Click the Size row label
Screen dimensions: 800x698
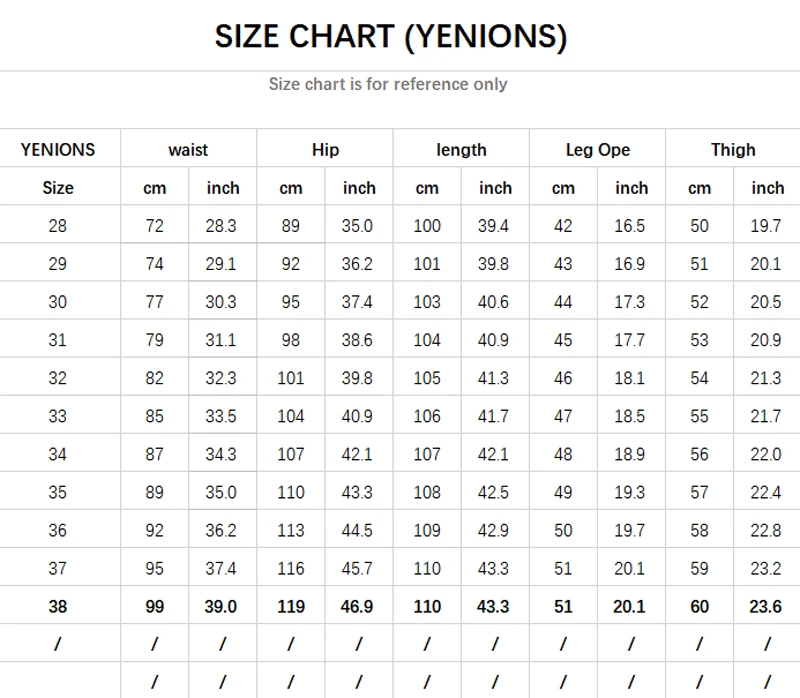click(x=58, y=188)
